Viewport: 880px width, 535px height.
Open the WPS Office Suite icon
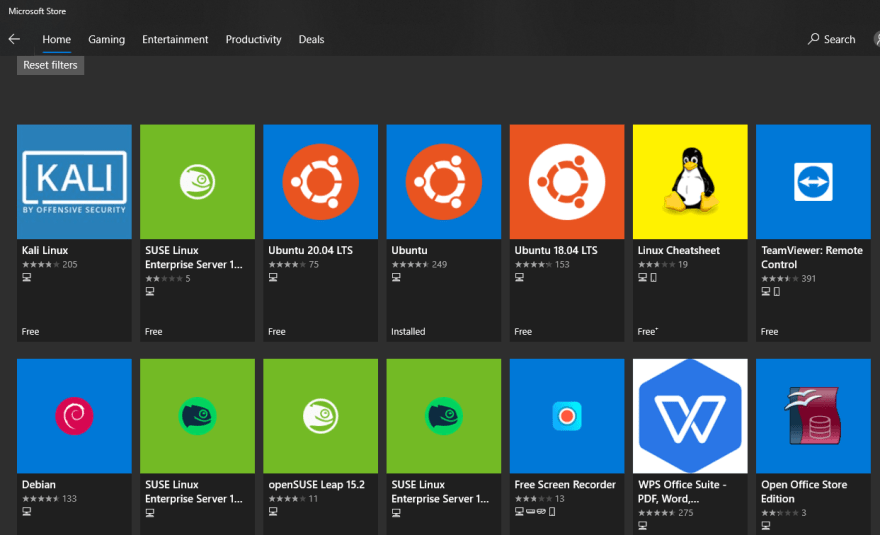690,416
